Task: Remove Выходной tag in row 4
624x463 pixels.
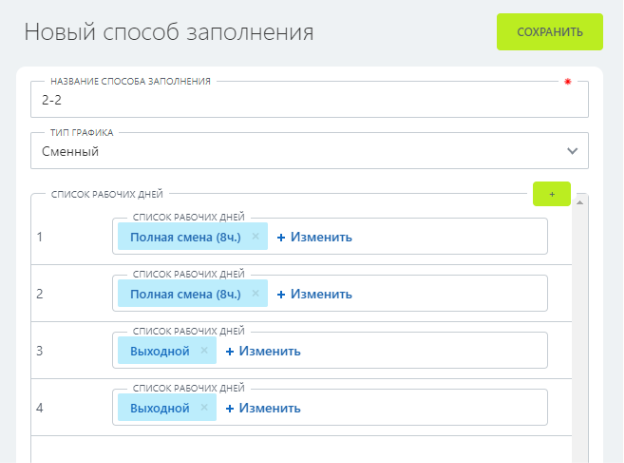Action: click(204, 408)
